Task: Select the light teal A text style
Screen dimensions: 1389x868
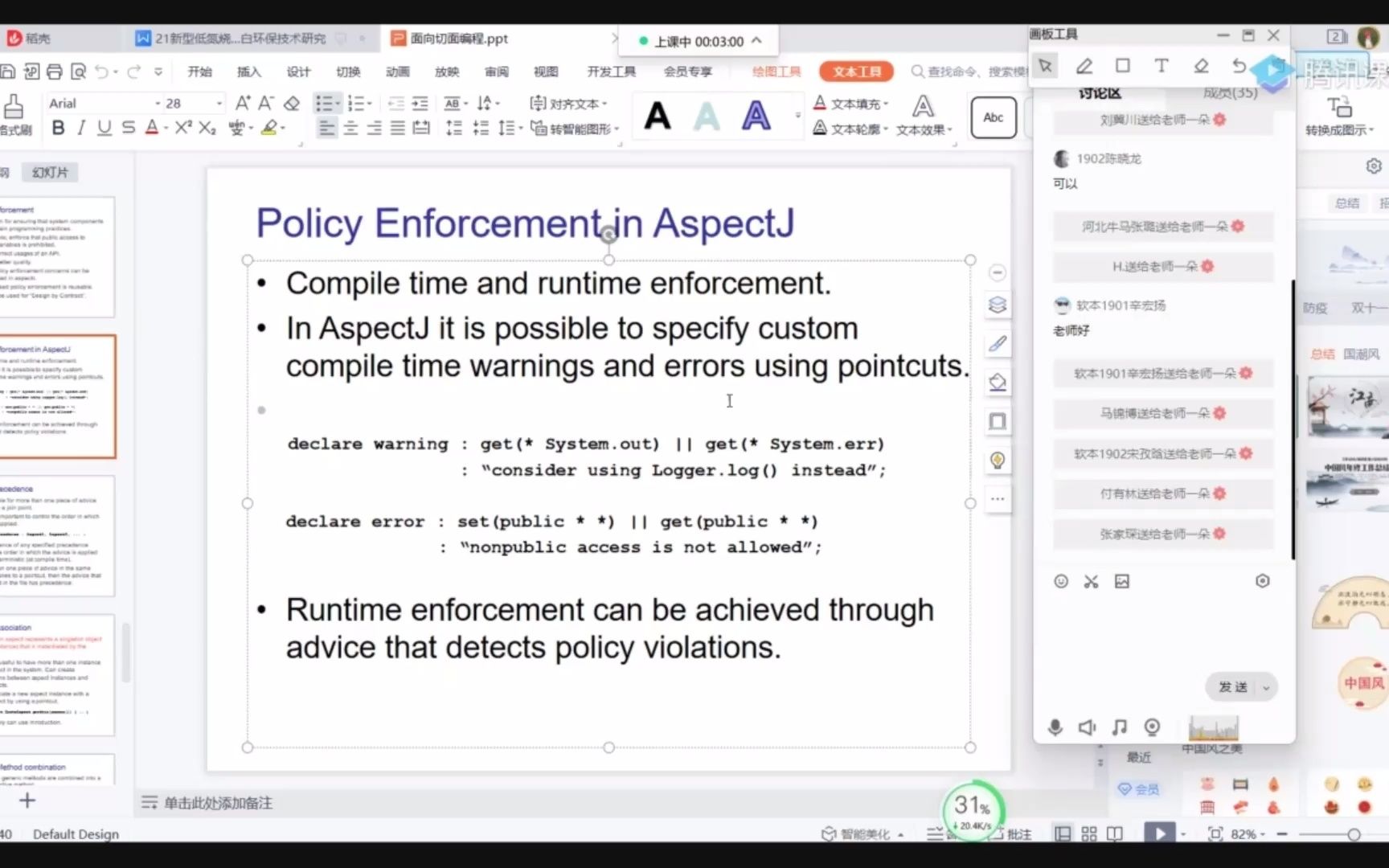Action: point(707,117)
